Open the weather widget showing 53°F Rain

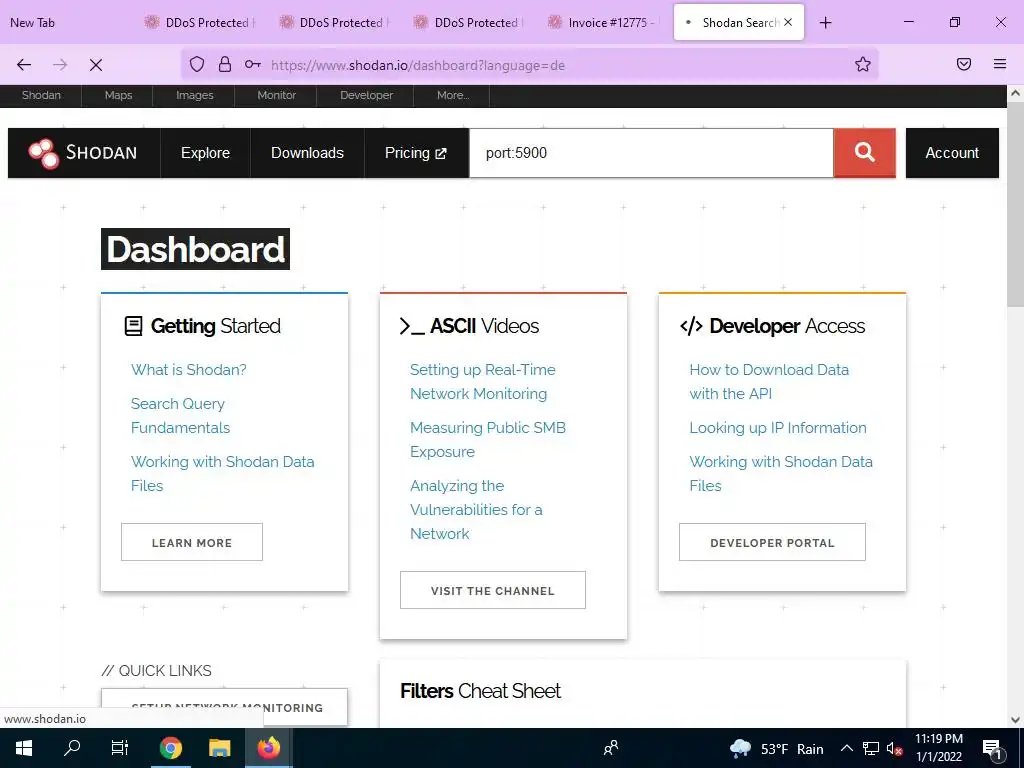point(776,748)
